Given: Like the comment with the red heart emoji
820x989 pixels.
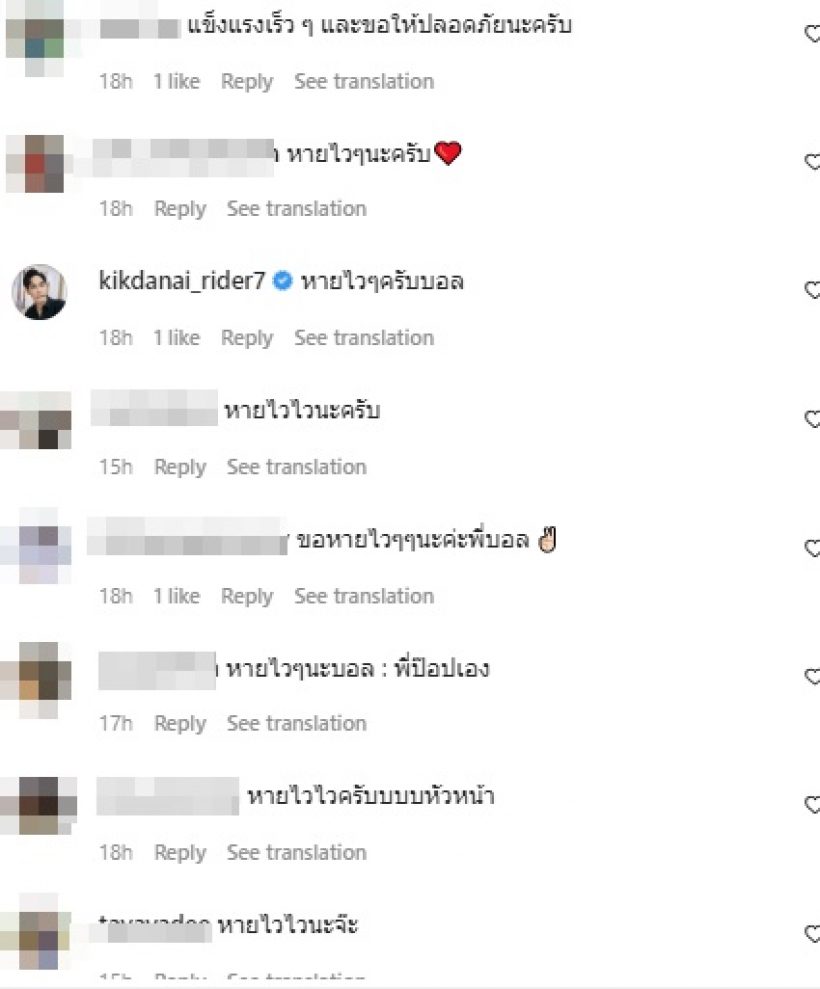Looking at the screenshot, I should point(813,161).
